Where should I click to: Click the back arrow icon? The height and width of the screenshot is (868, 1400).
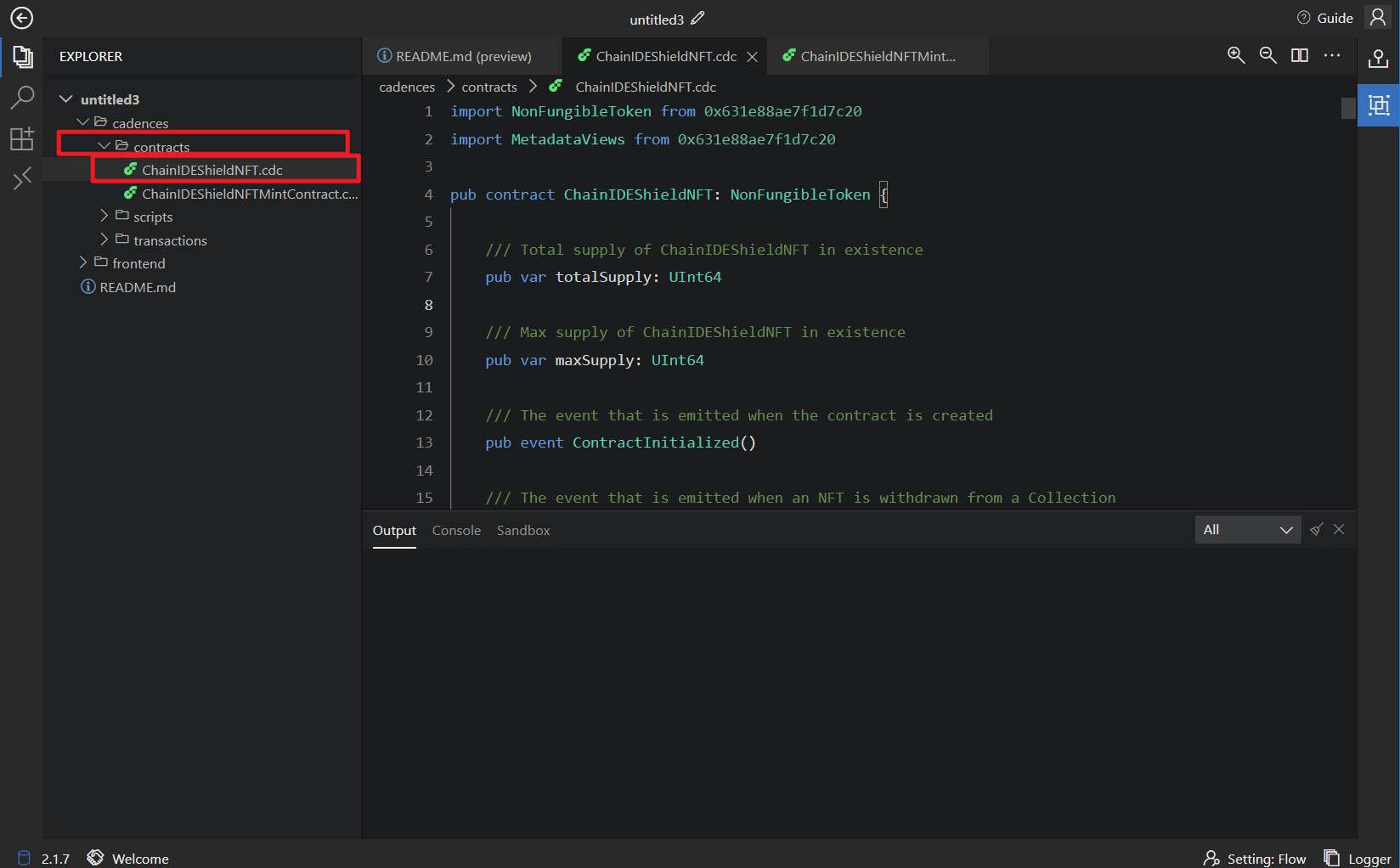point(21,18)
